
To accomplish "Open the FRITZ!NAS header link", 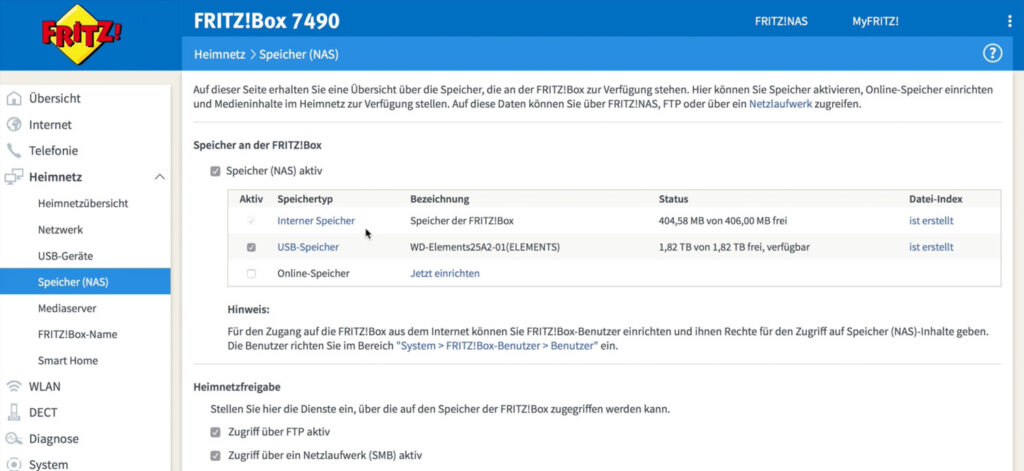I will (x=783, y=21).
